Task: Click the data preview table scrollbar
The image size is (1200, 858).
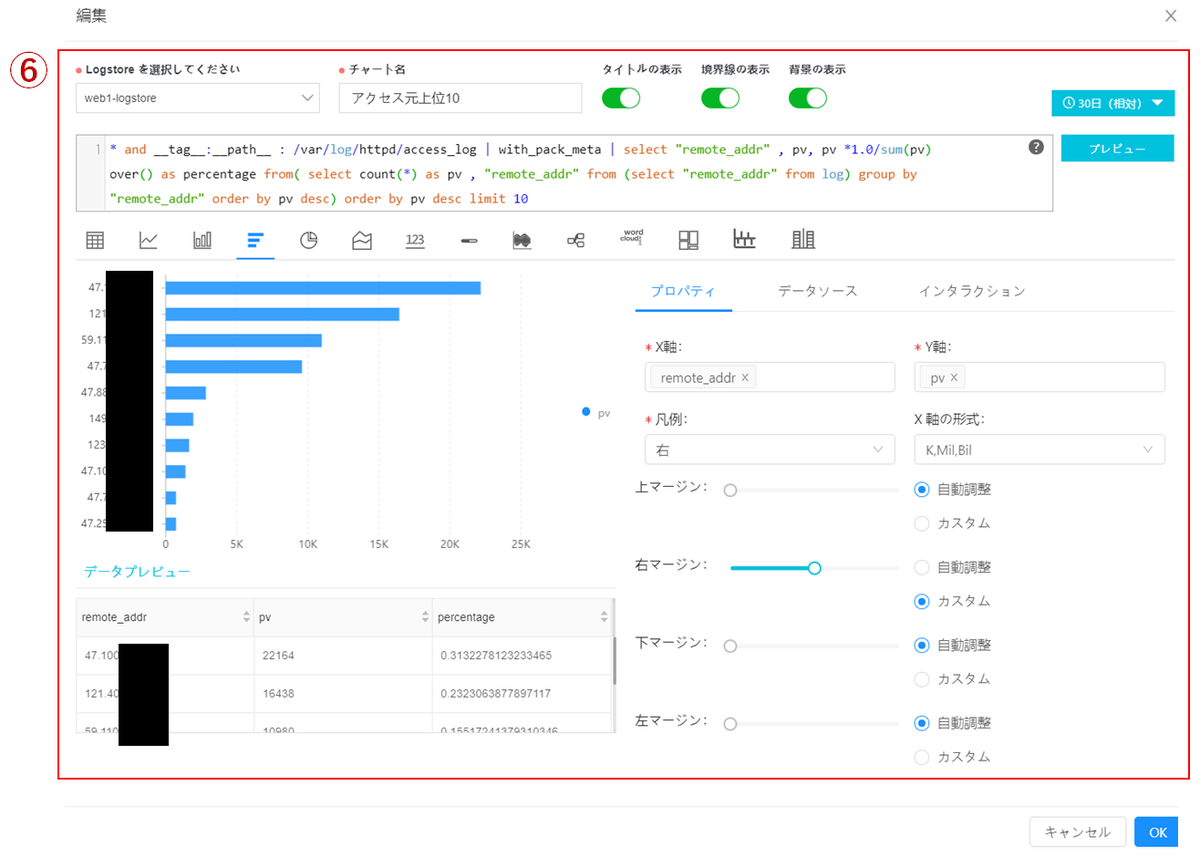Action: (614, 660)
